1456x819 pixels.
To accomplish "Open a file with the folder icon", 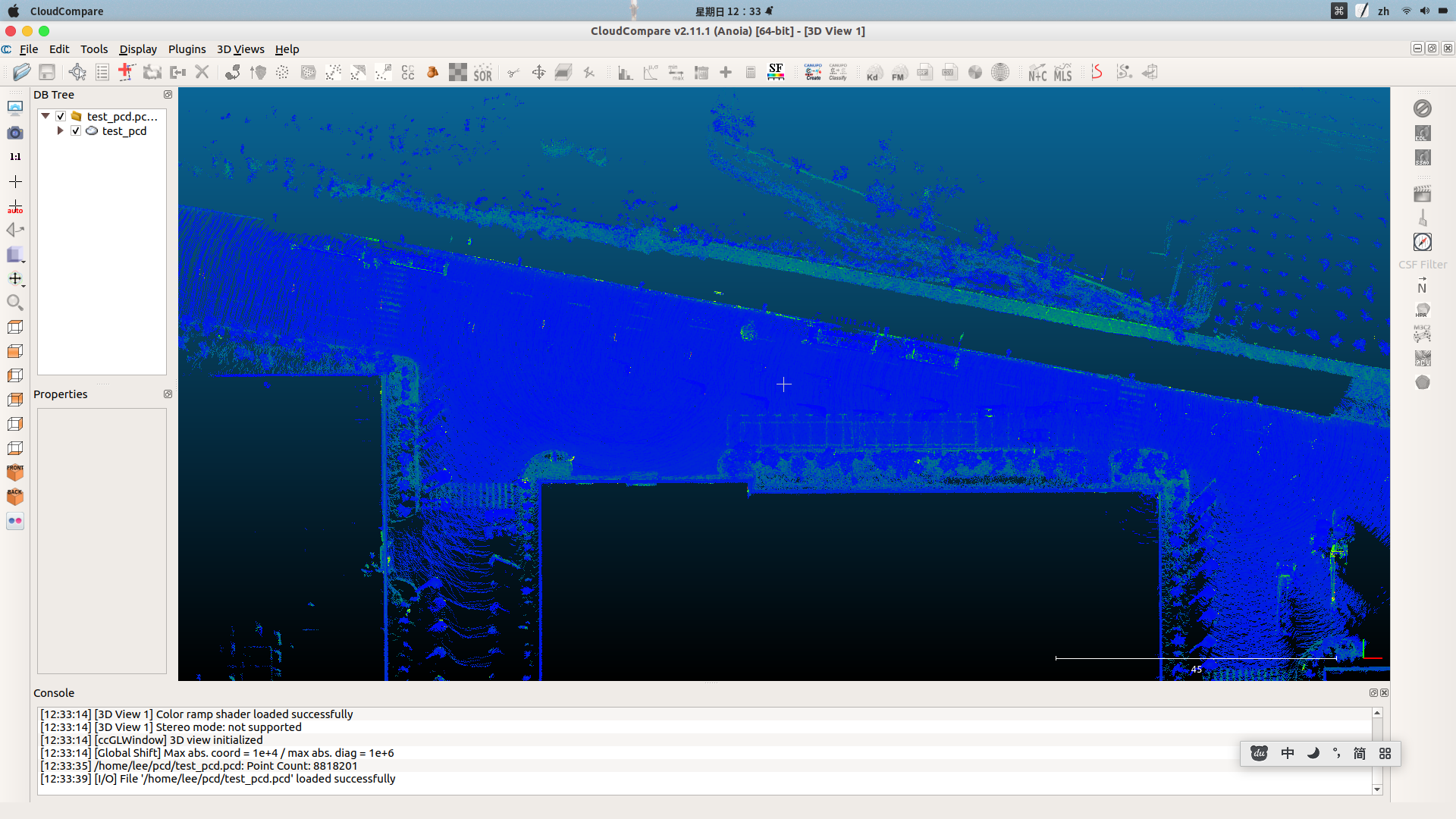I will [22, 72].
